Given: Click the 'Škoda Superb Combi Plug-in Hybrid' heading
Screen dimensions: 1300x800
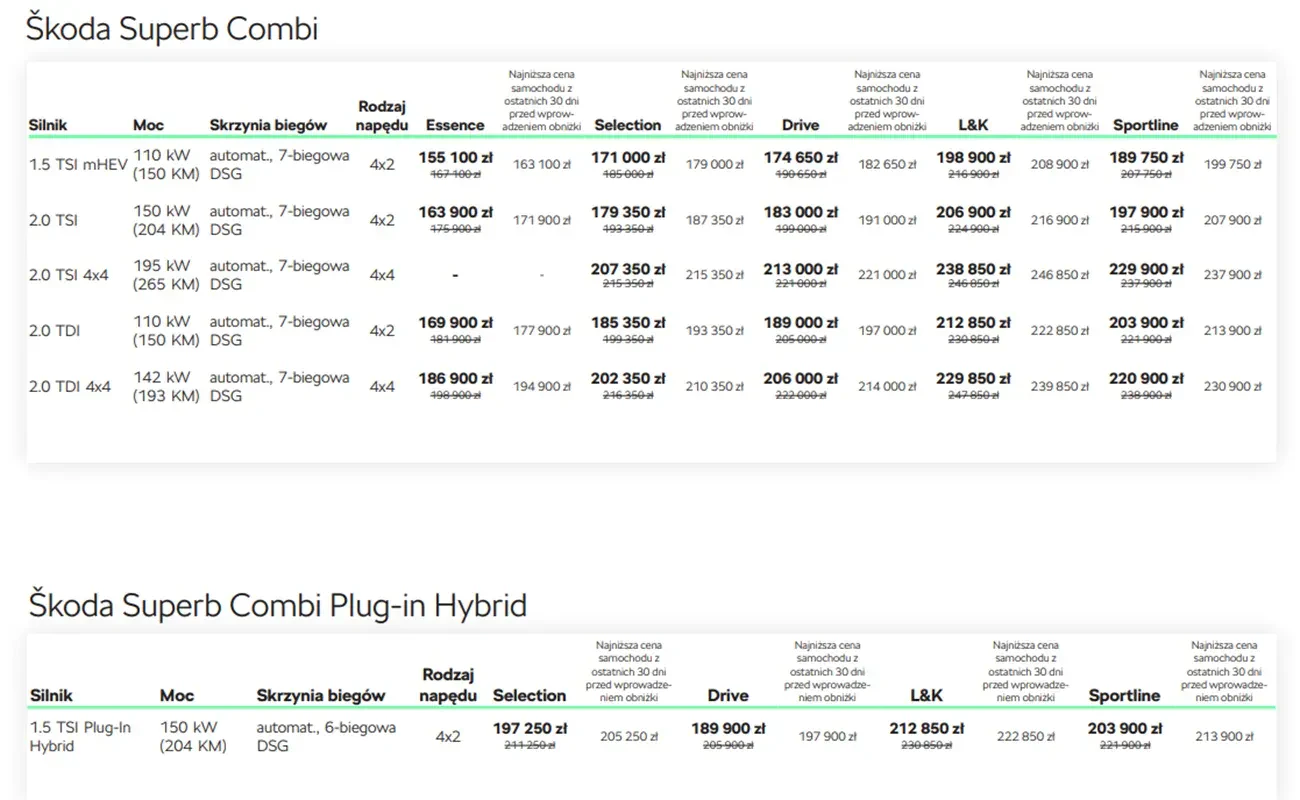Looking at the screenshot, I should (278, 605).
